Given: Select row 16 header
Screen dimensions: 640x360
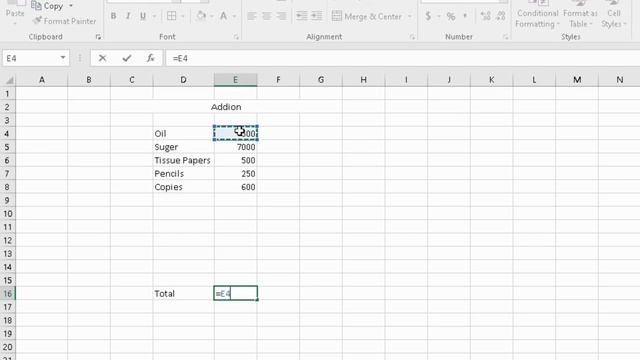Looking at the screenshot, I should click(x=7, y=293).
